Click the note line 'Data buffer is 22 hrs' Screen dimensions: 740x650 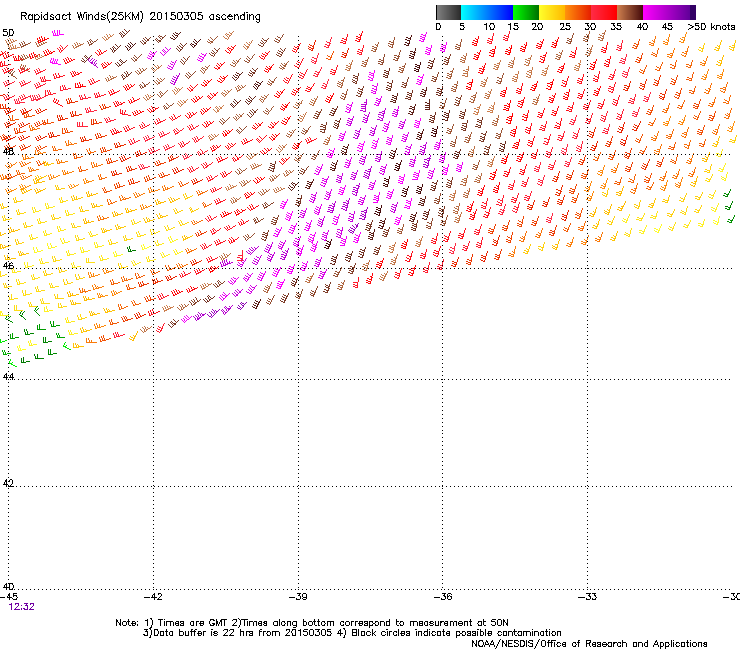(204, 633)
